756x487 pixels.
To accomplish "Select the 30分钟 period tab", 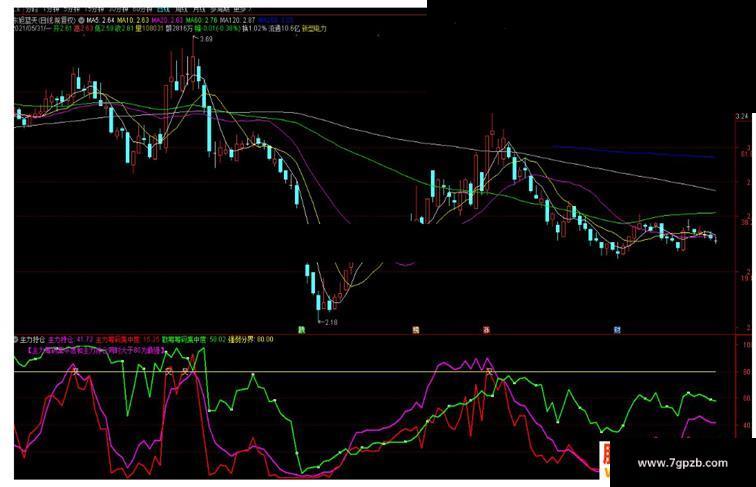I will 119,10.
